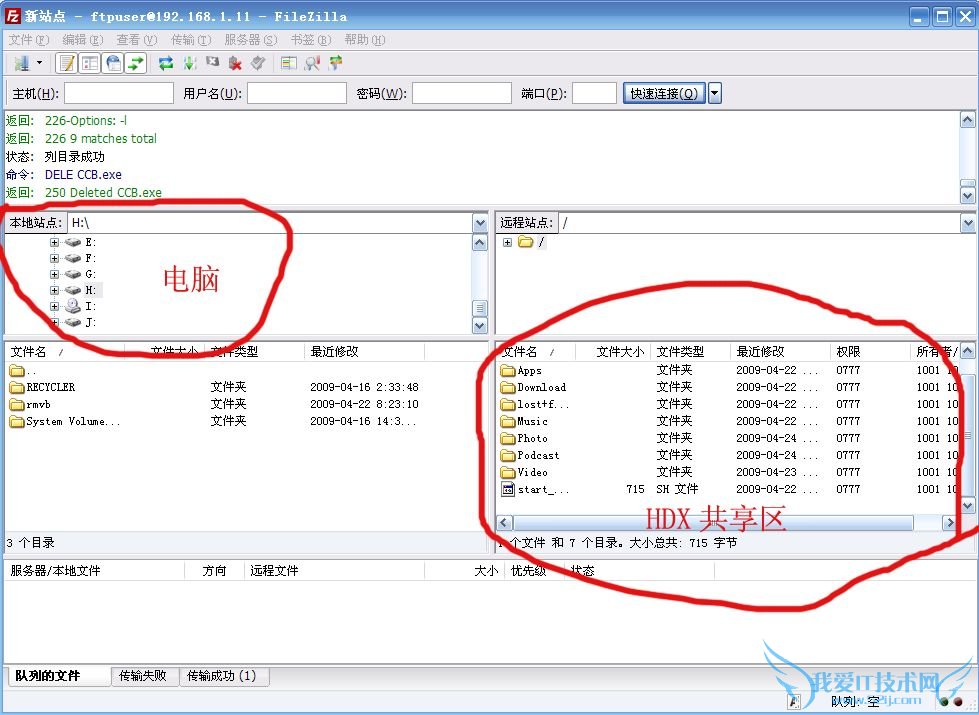Switch to 传输失败 tab
Viewport: 979px width, 715px height.
coord(145,676)
